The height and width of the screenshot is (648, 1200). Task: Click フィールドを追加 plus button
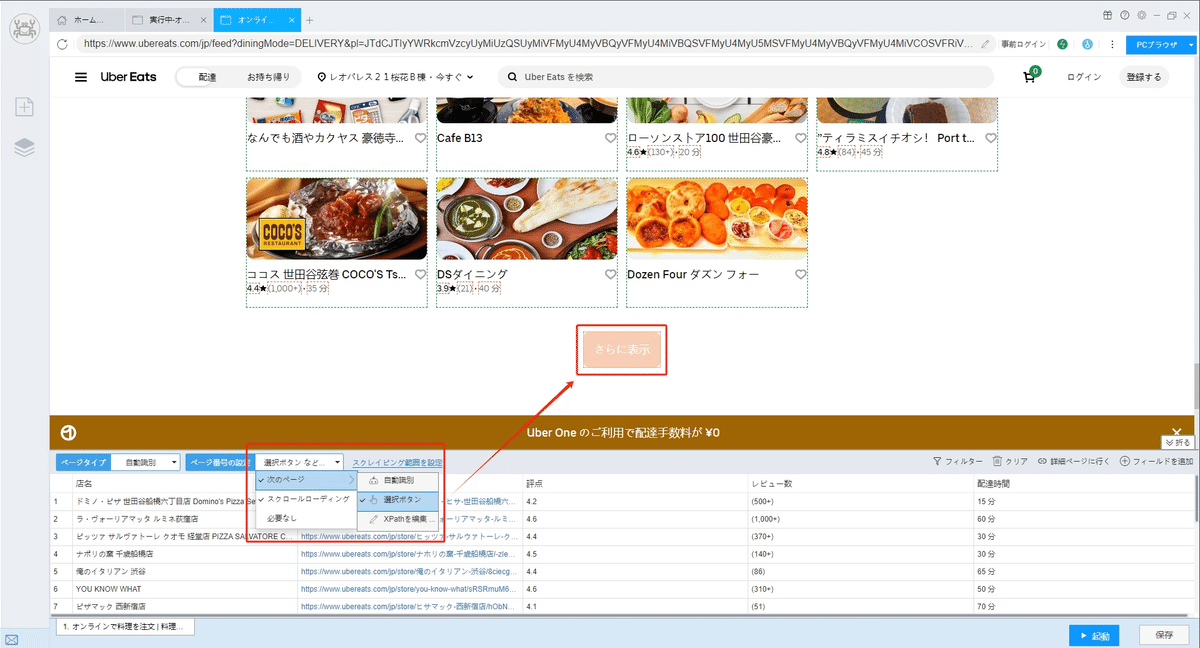[1156, 461]
